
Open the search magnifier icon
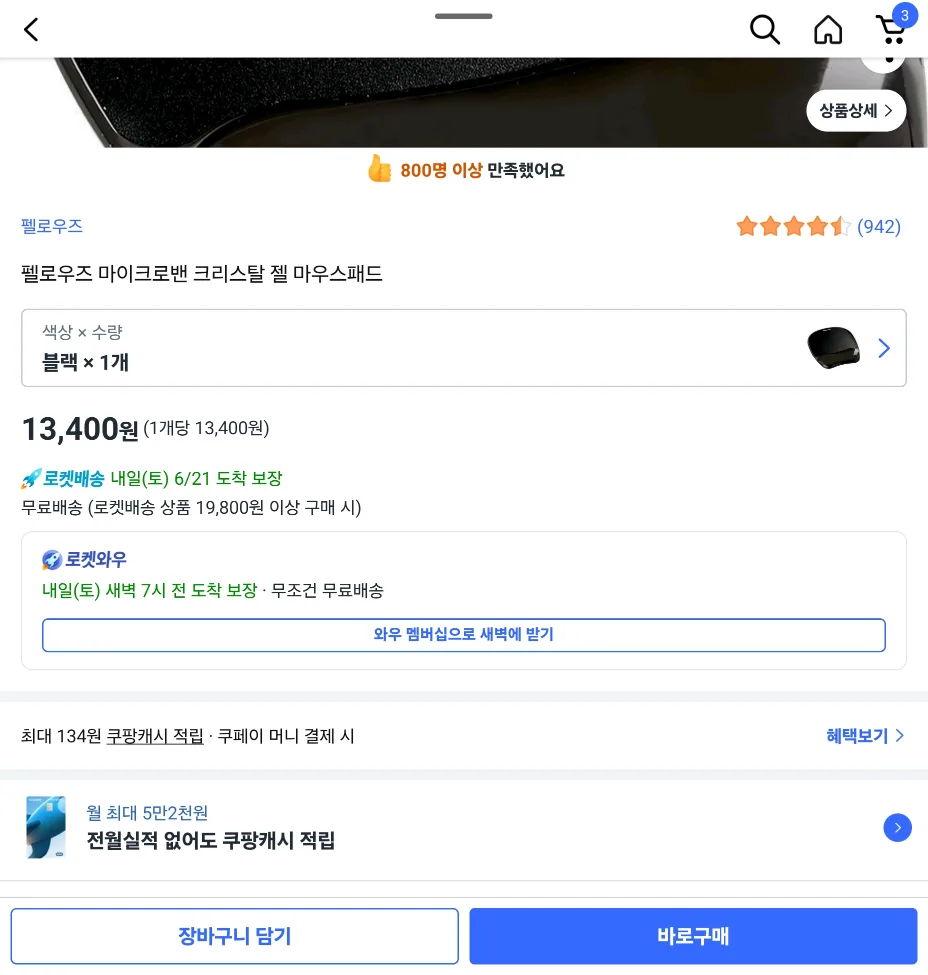point(764,29)
